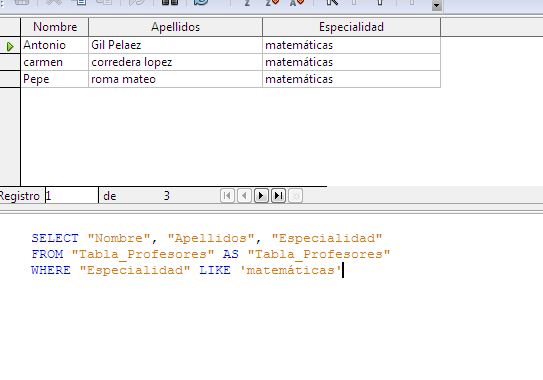Click the Registro label
This screenshot has width=543, height=380.
tap(20, 196)
